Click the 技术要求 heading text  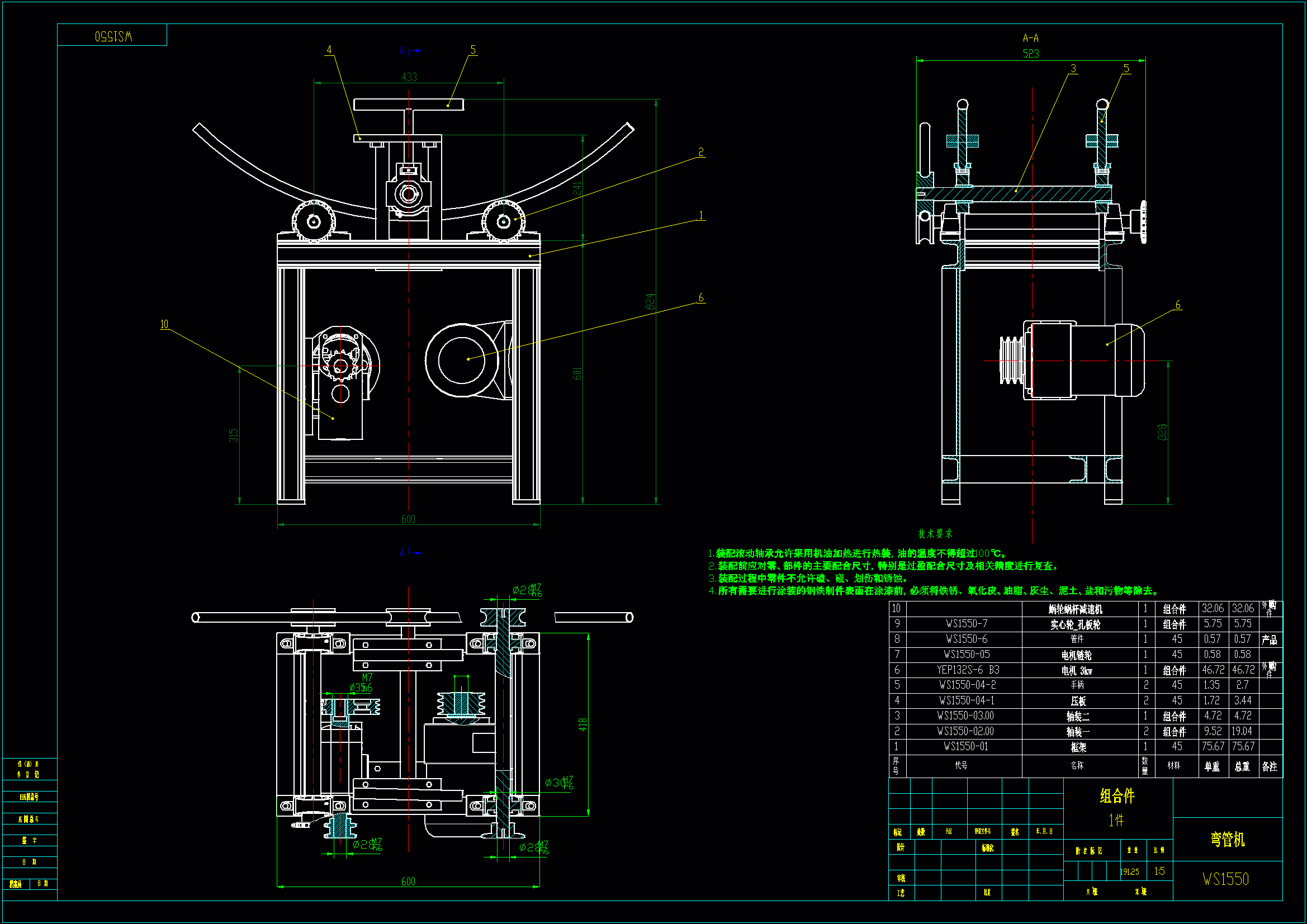click(x=935, y=533)
